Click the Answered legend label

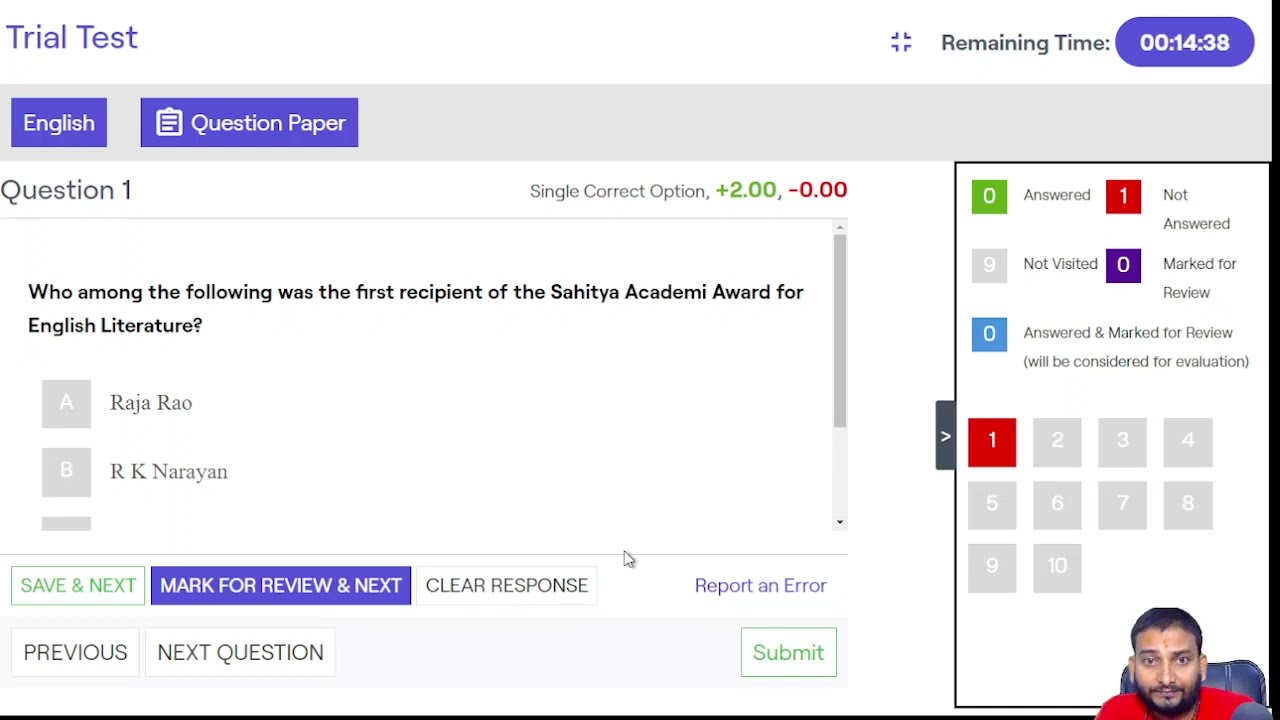pyautogui.click(x=1056, y=195)
